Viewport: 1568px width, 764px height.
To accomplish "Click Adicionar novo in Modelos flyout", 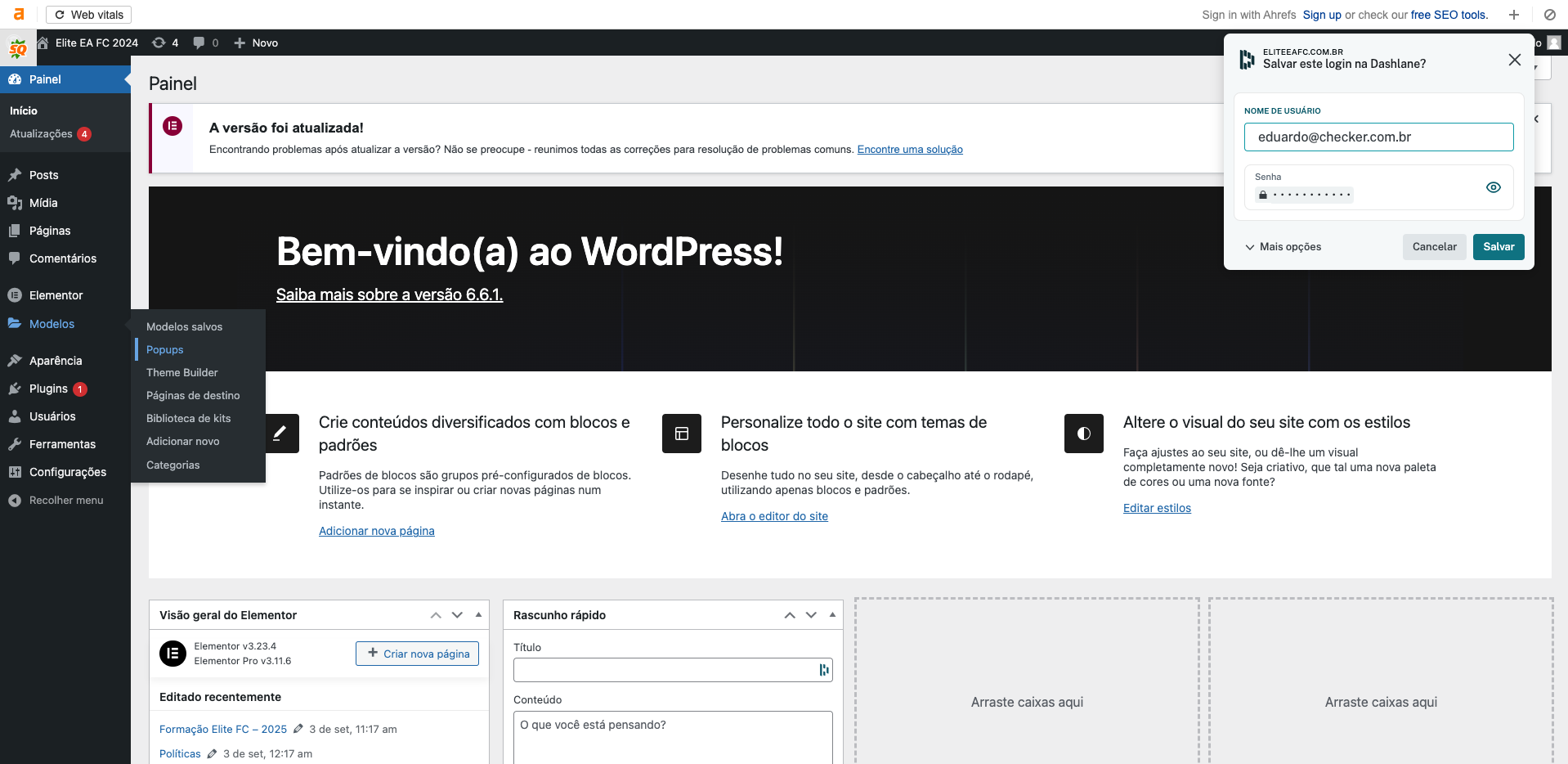I will click(182, 441).
